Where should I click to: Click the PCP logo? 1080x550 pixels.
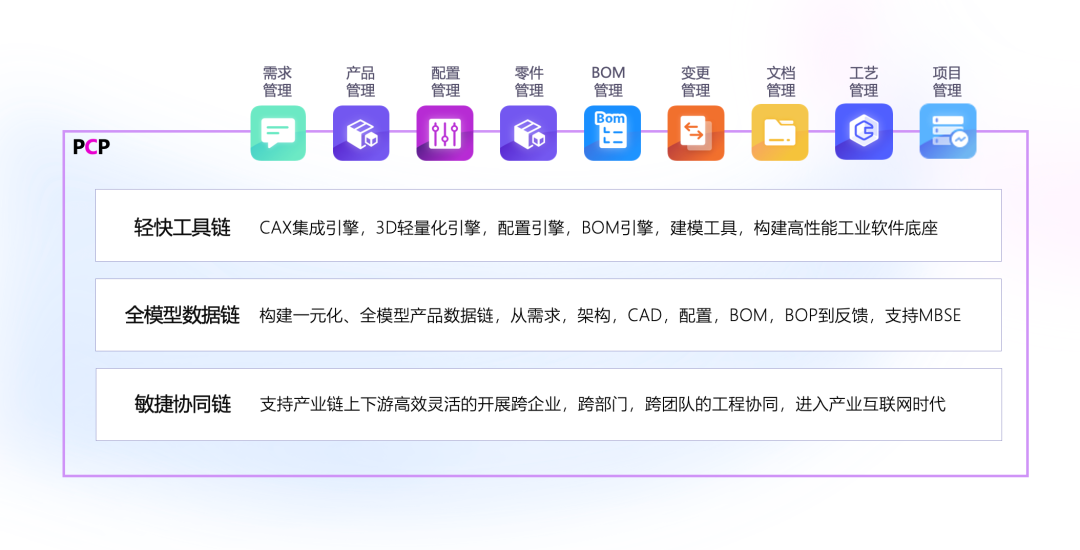pyautogui.click(x=91, y=147)
